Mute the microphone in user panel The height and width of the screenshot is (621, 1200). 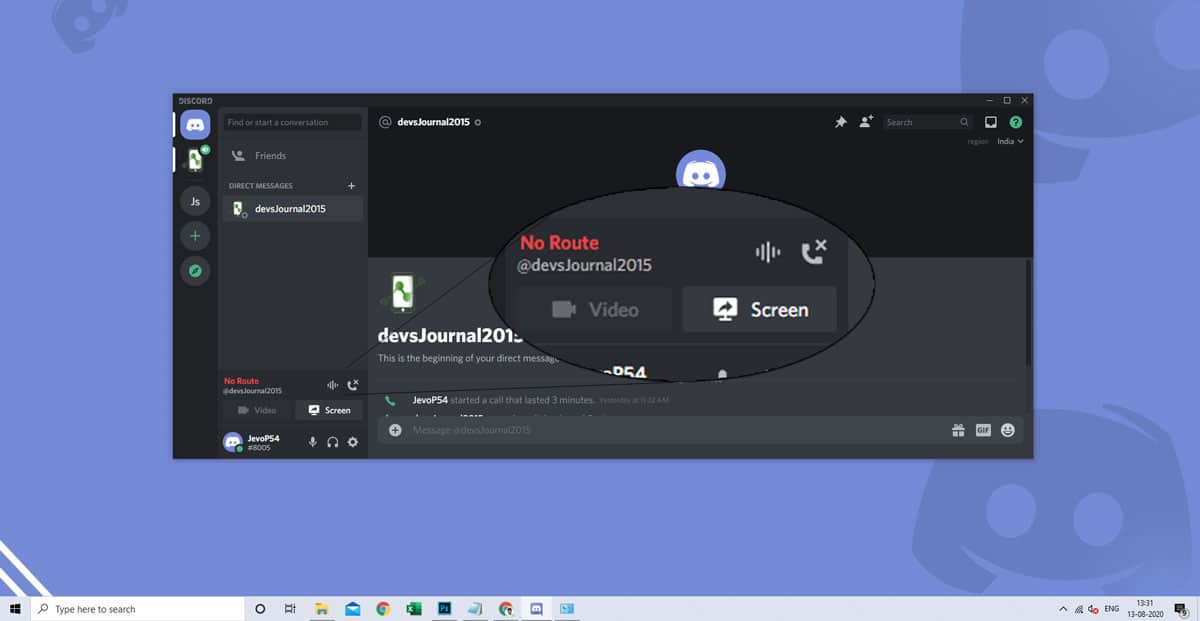point(313,442)
